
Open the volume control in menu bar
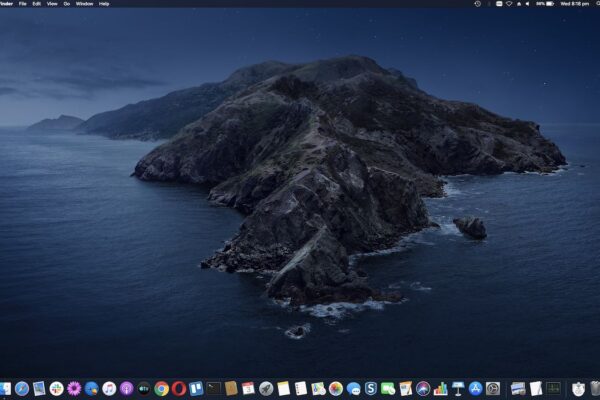pyautogui.click(x=527, y=4)
